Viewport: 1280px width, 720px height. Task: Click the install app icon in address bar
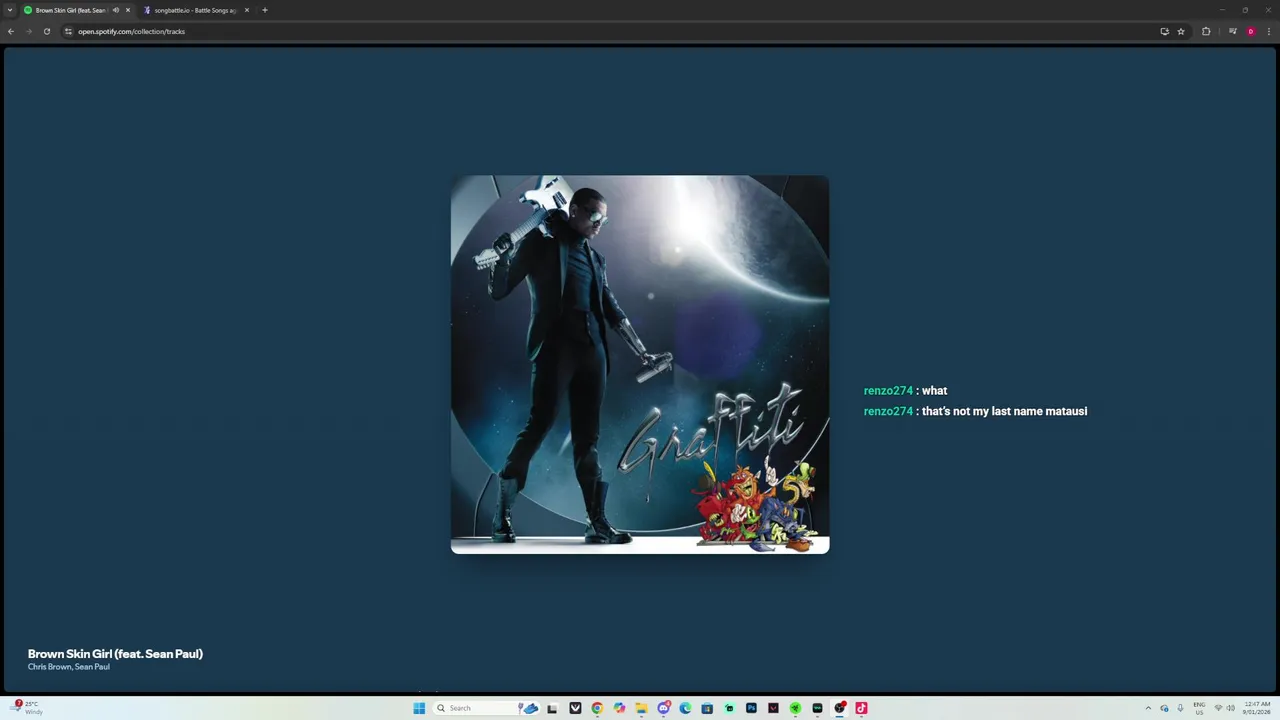click(1164, 31)
